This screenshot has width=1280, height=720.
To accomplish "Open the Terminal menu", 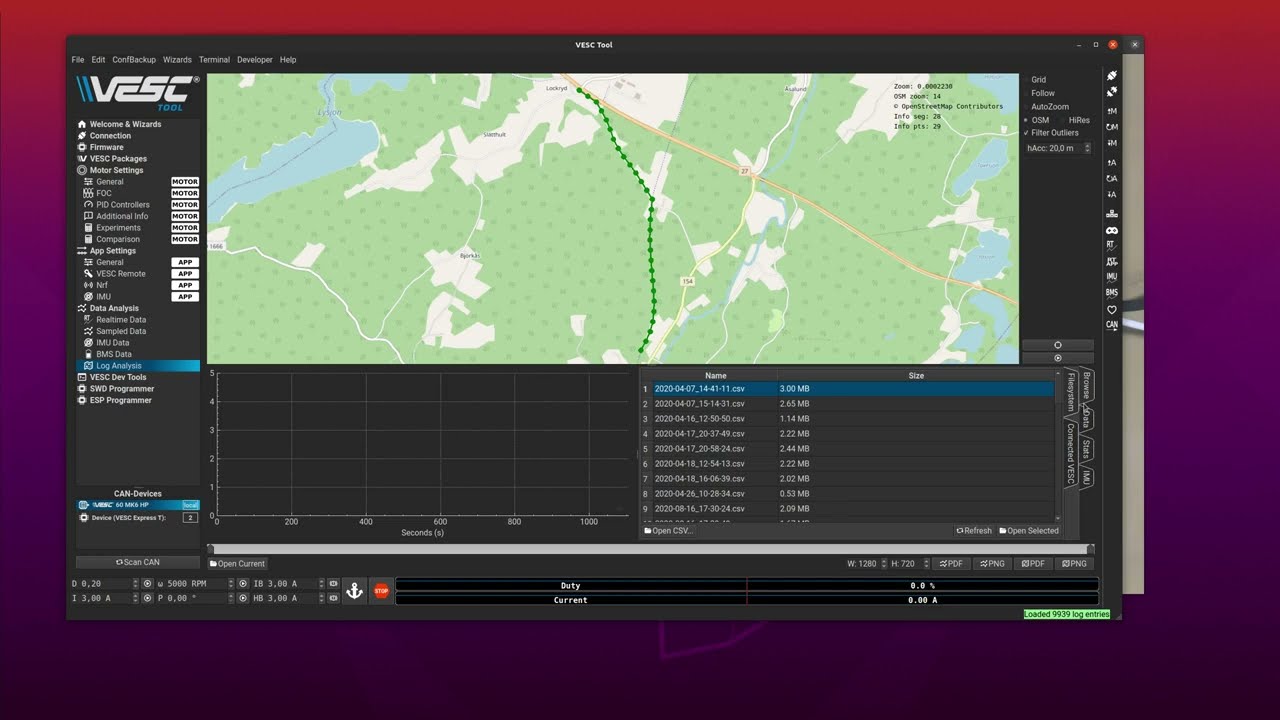I will [x=214, y=60].
